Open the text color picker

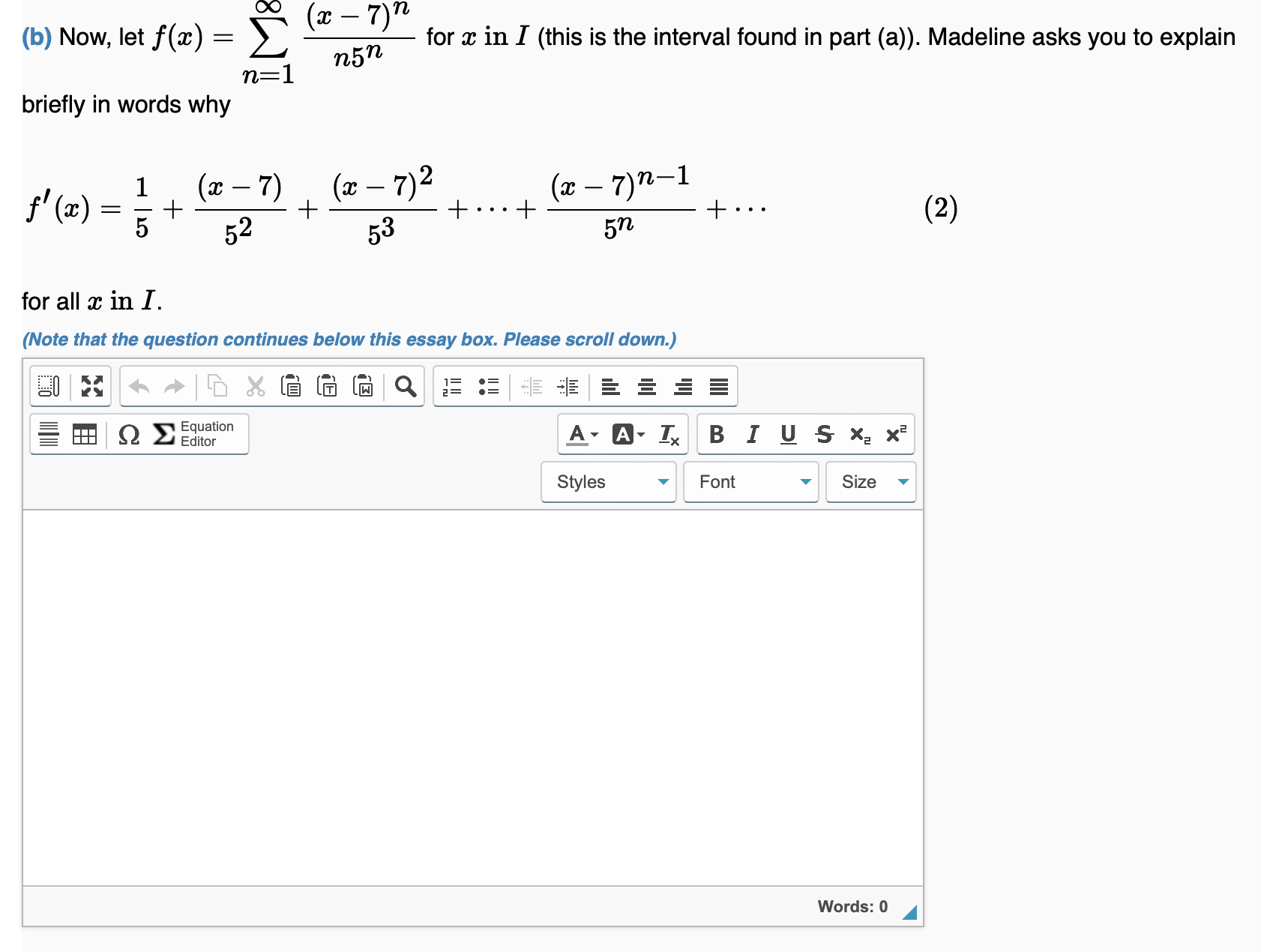pyautogui.click(x=579, y=434)
